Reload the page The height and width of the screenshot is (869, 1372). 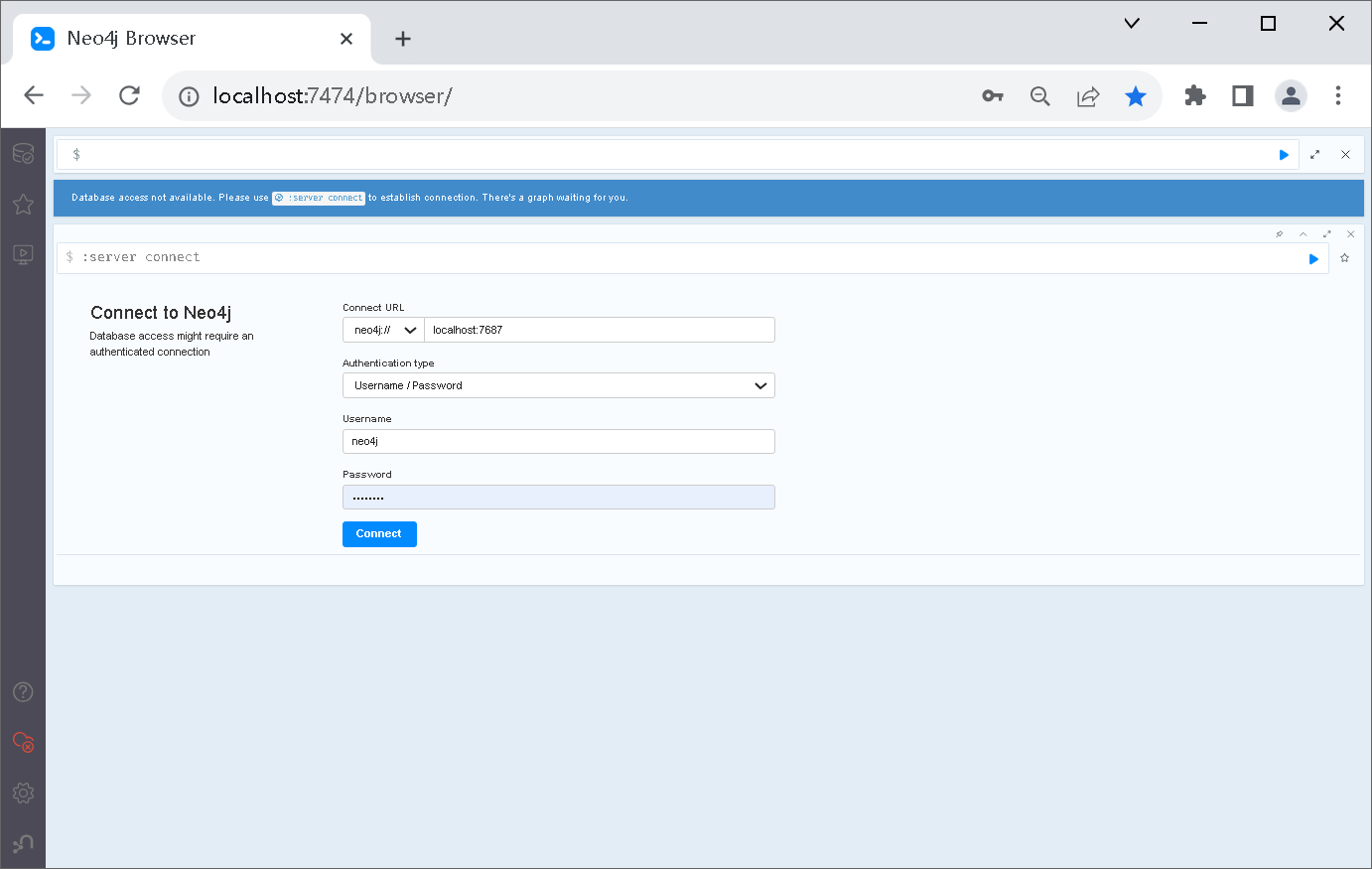coord(129,95)
